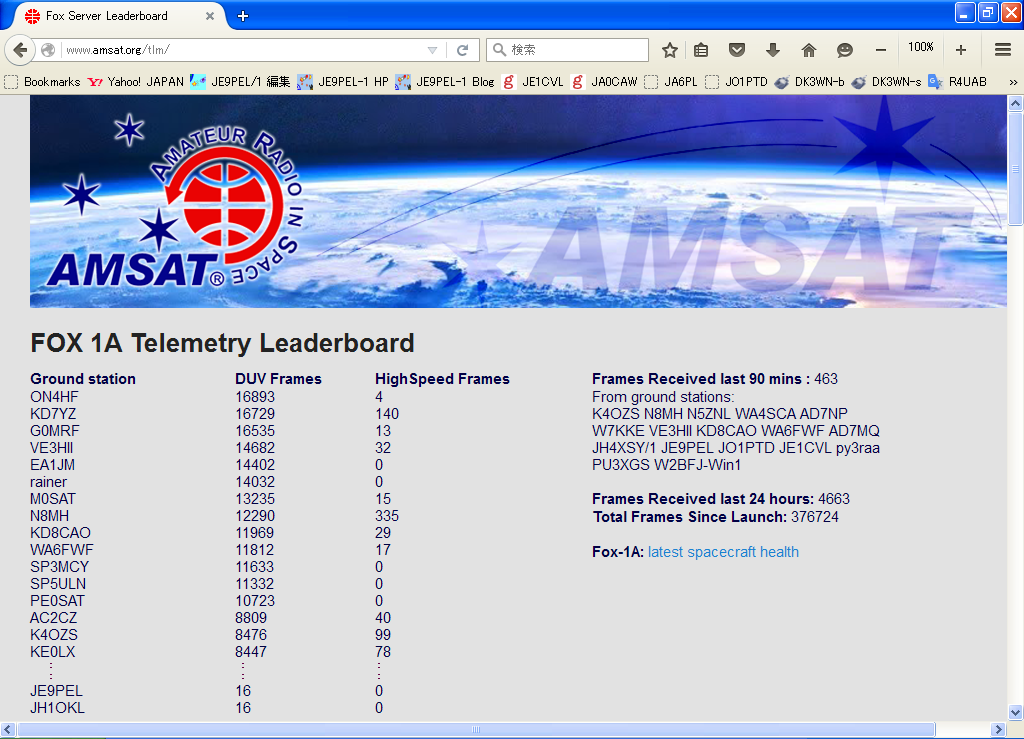Click the vertical scrollbar up arrow

coord(1015,103)
